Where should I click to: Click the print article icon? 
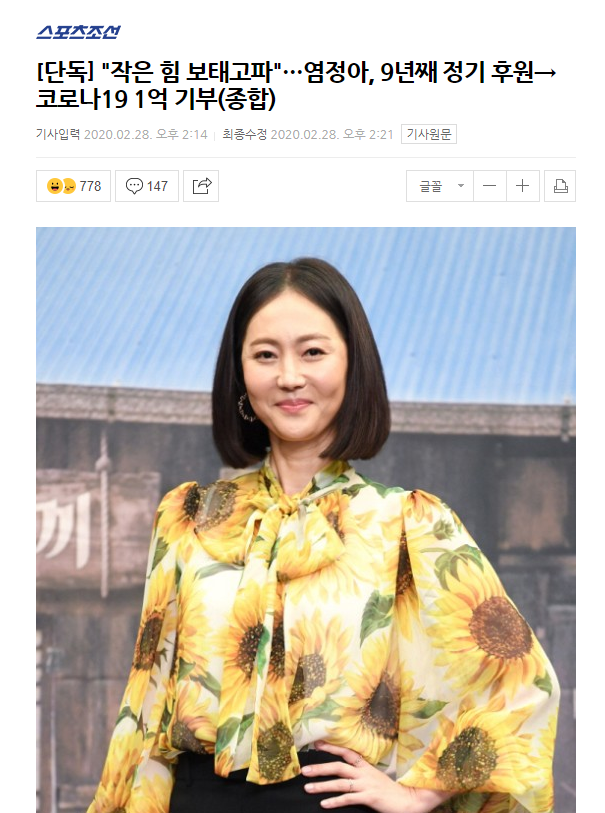(560, 186)
